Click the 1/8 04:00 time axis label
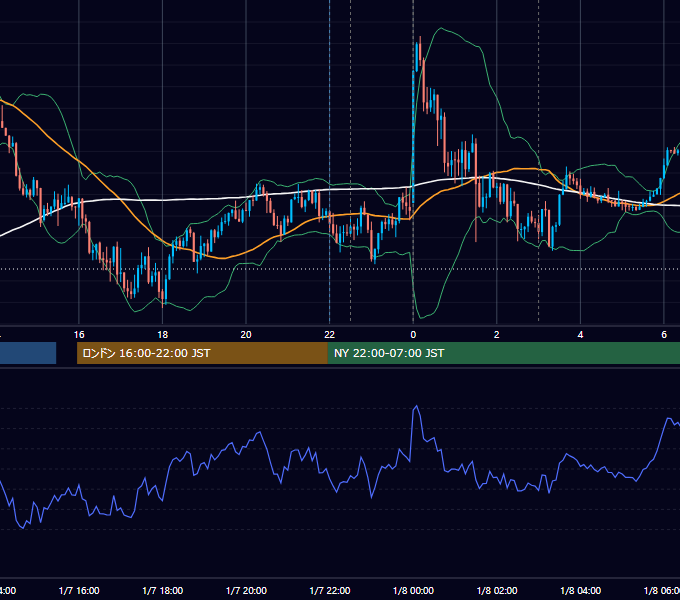 tap(581, 590)
